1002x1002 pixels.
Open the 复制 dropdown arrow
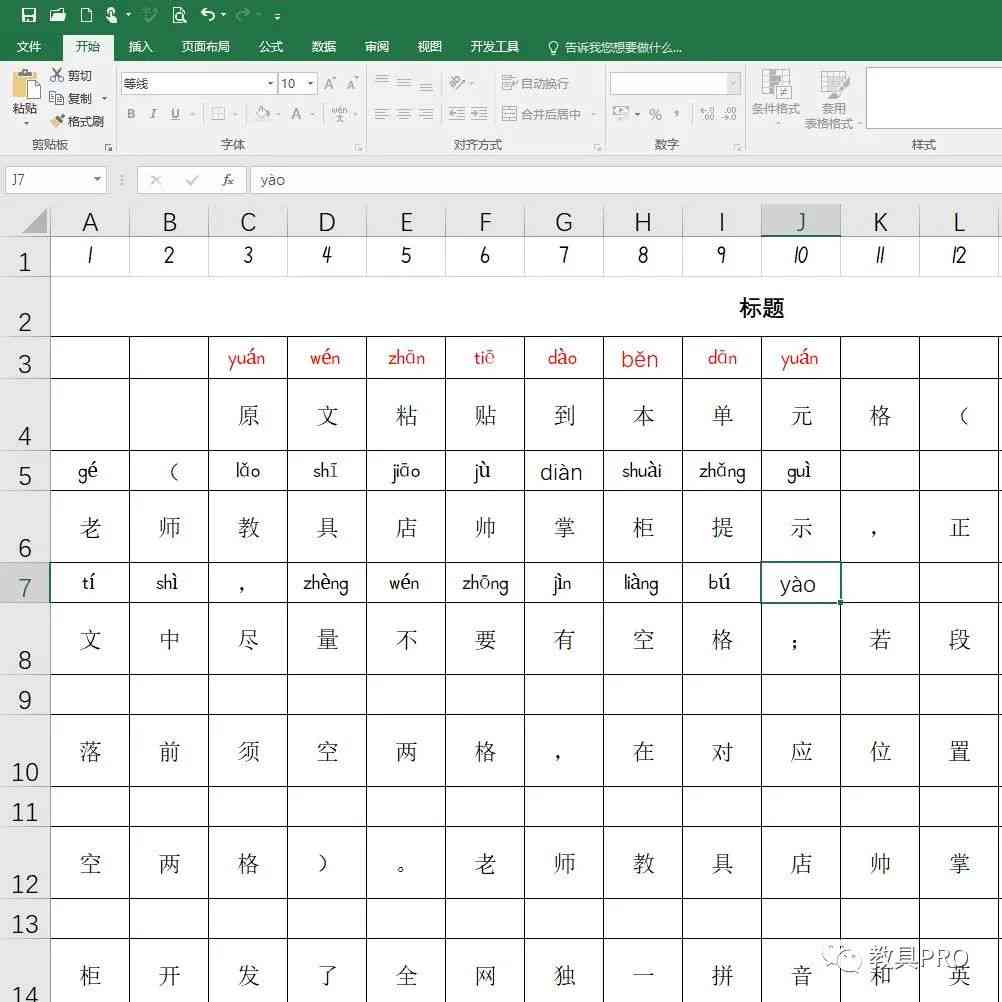pyautogui.click(x=104, y=98)
